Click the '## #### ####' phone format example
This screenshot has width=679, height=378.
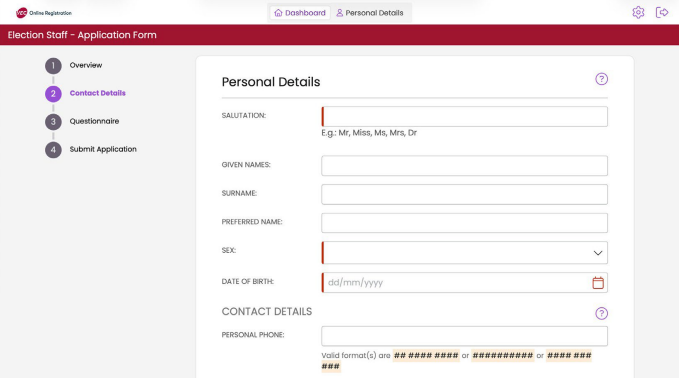(426, 355)
